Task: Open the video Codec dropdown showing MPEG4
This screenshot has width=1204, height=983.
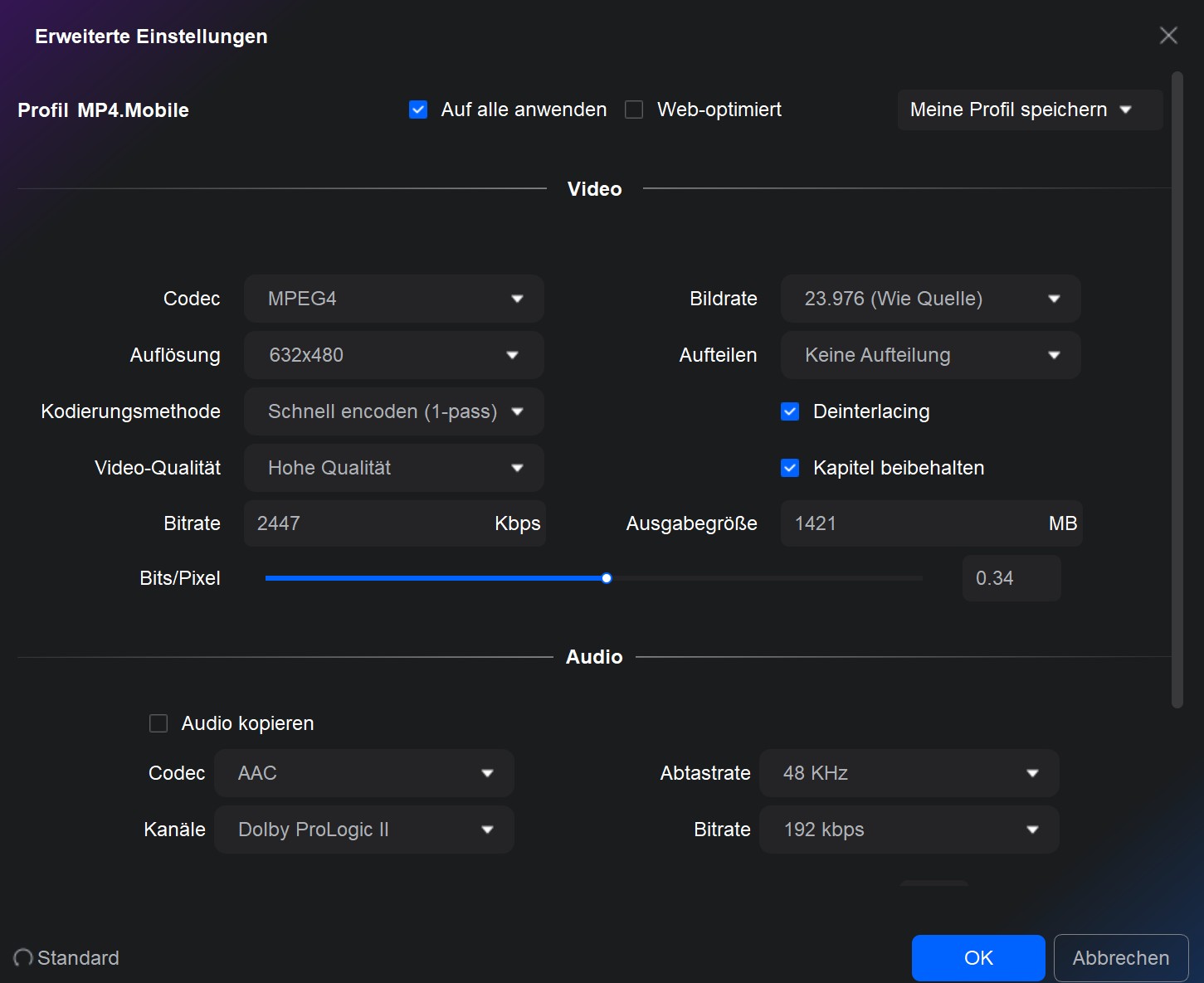Action: (394, 299)
